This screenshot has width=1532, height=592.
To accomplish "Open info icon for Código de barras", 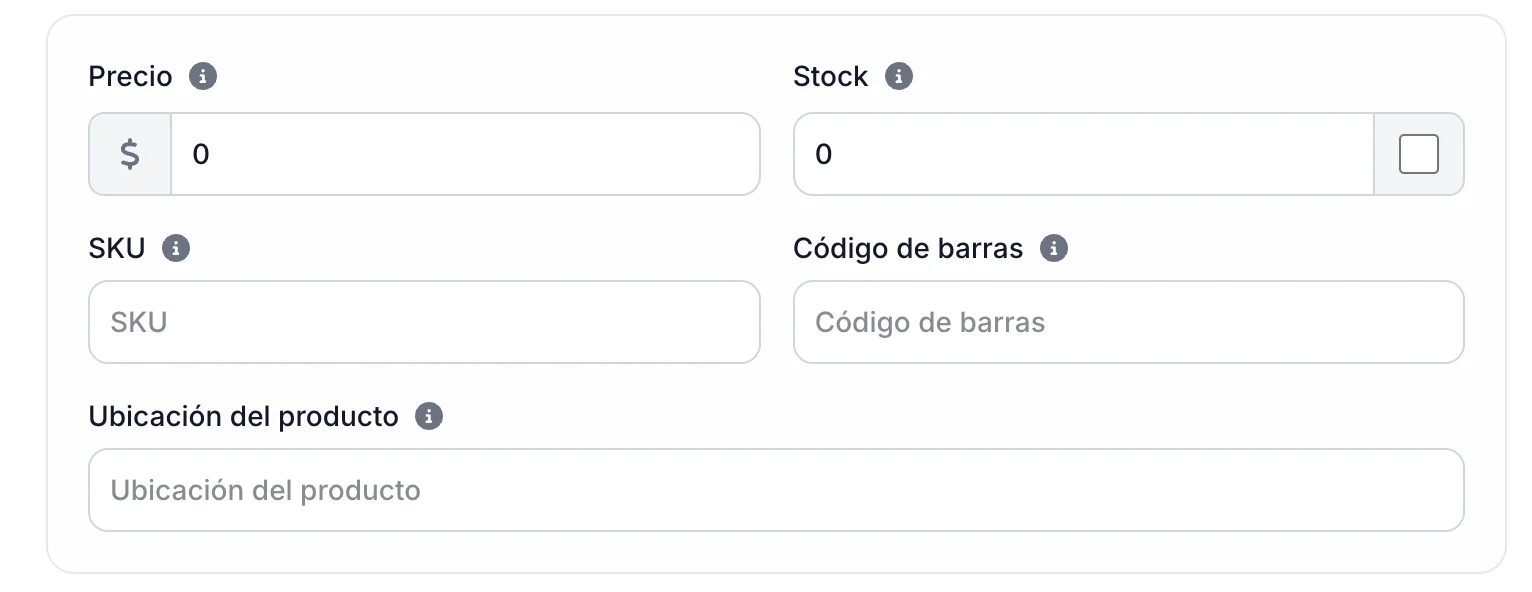I will (1054, 248).
